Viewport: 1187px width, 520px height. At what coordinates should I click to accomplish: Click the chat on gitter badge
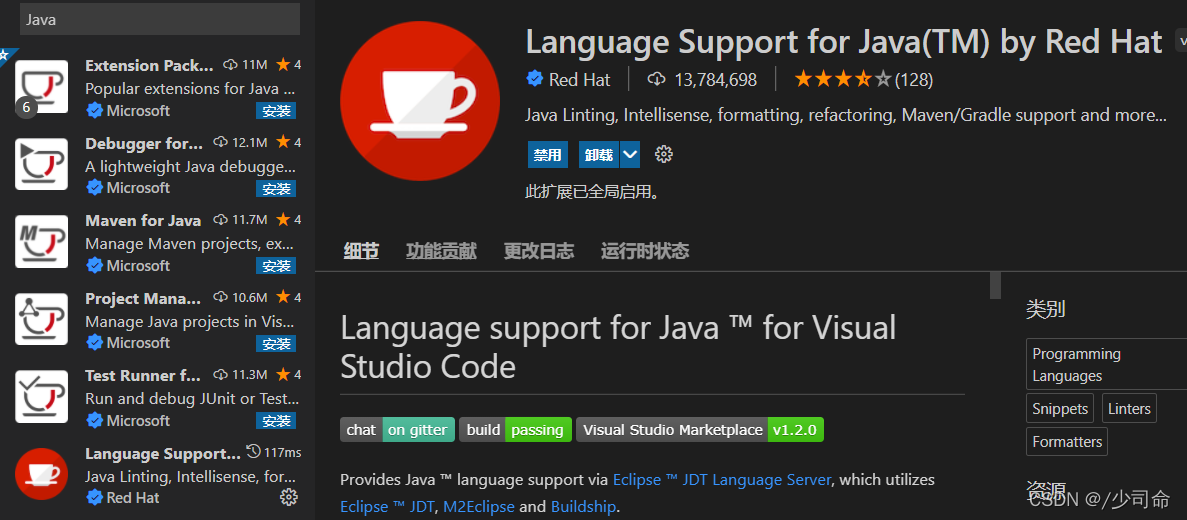(x=397, y=430)
